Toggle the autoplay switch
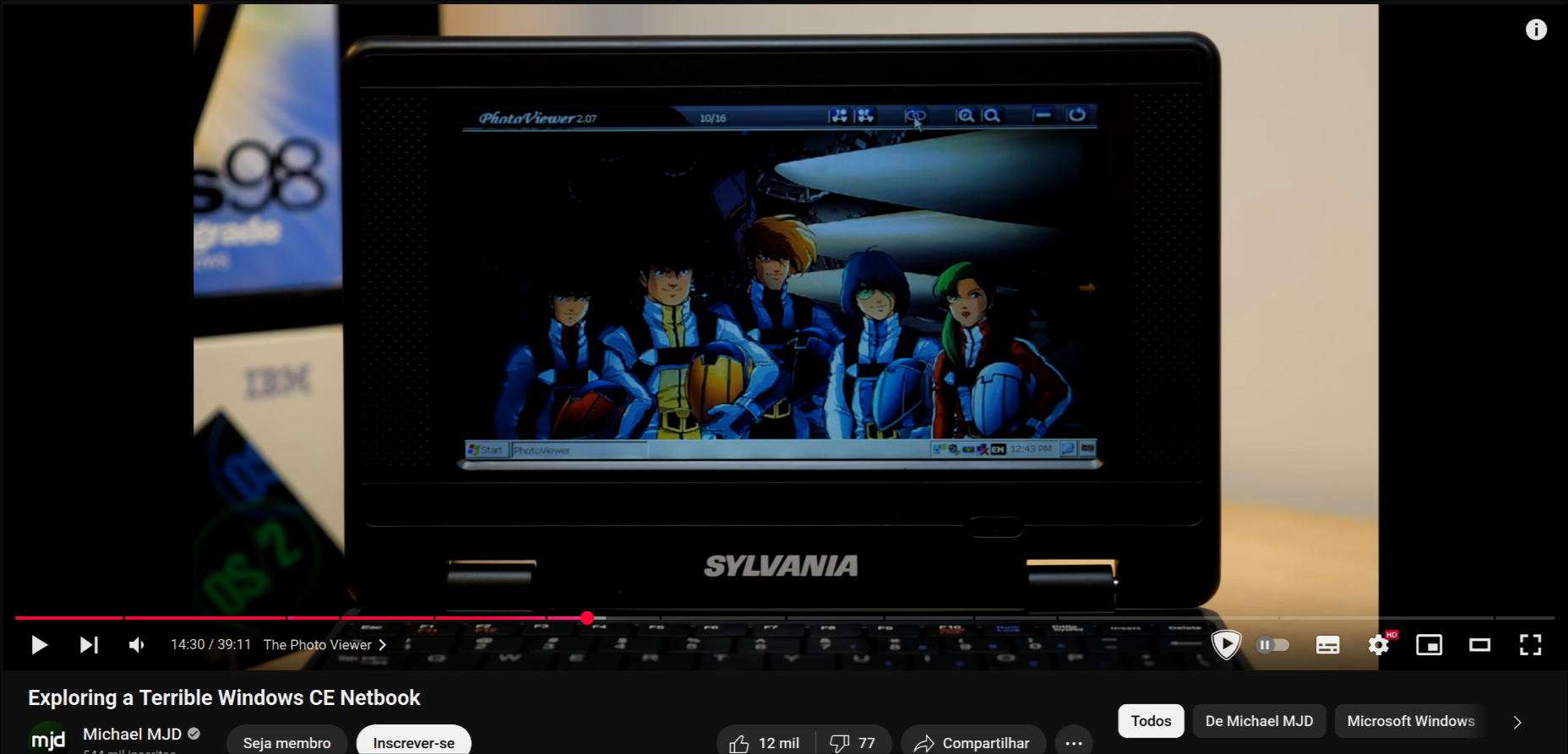Screen dimensions: 1568x754 [x=1272, y=645]
